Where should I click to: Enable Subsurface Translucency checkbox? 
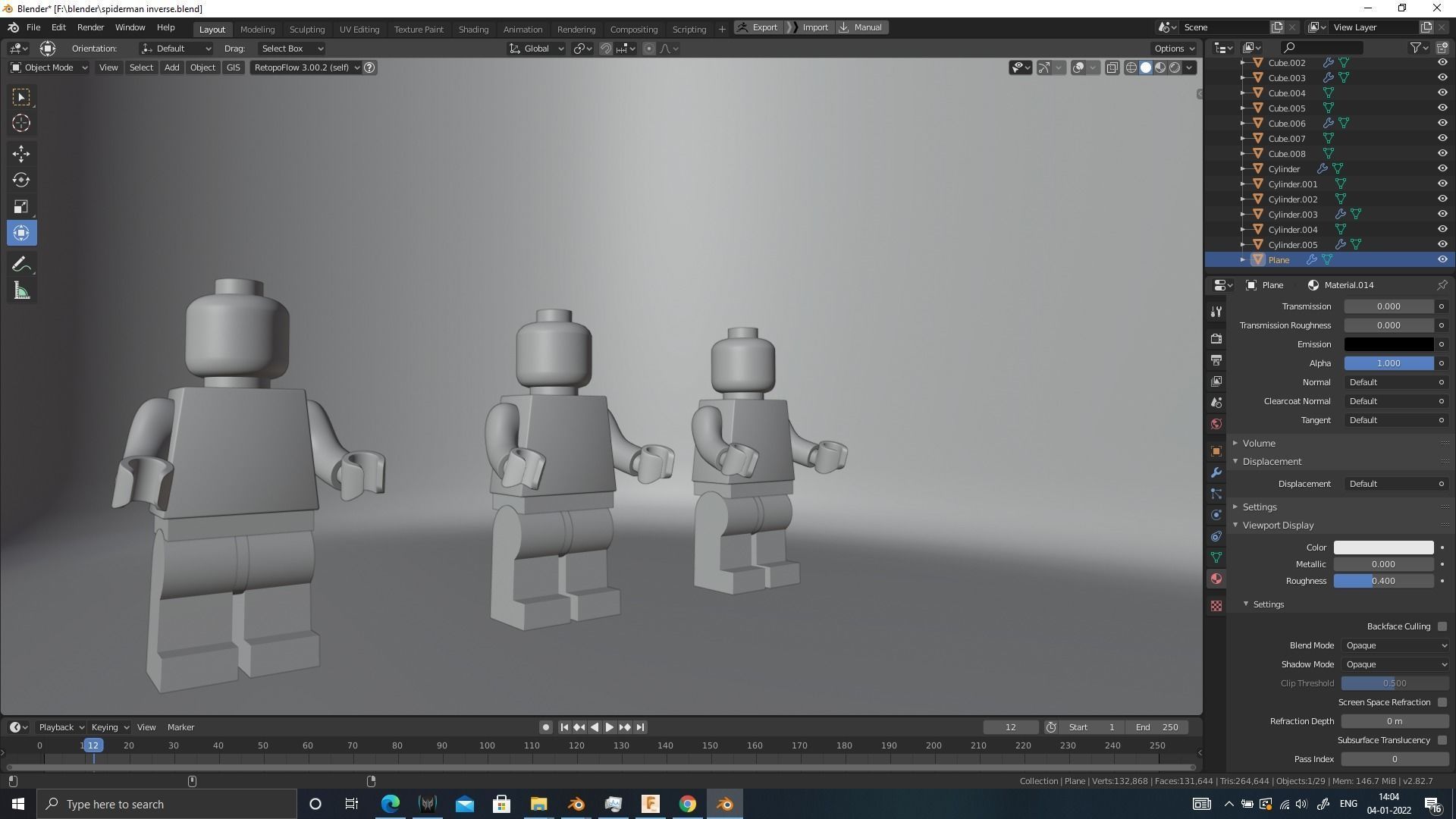pyautogui.click(x=1442, y=740)
